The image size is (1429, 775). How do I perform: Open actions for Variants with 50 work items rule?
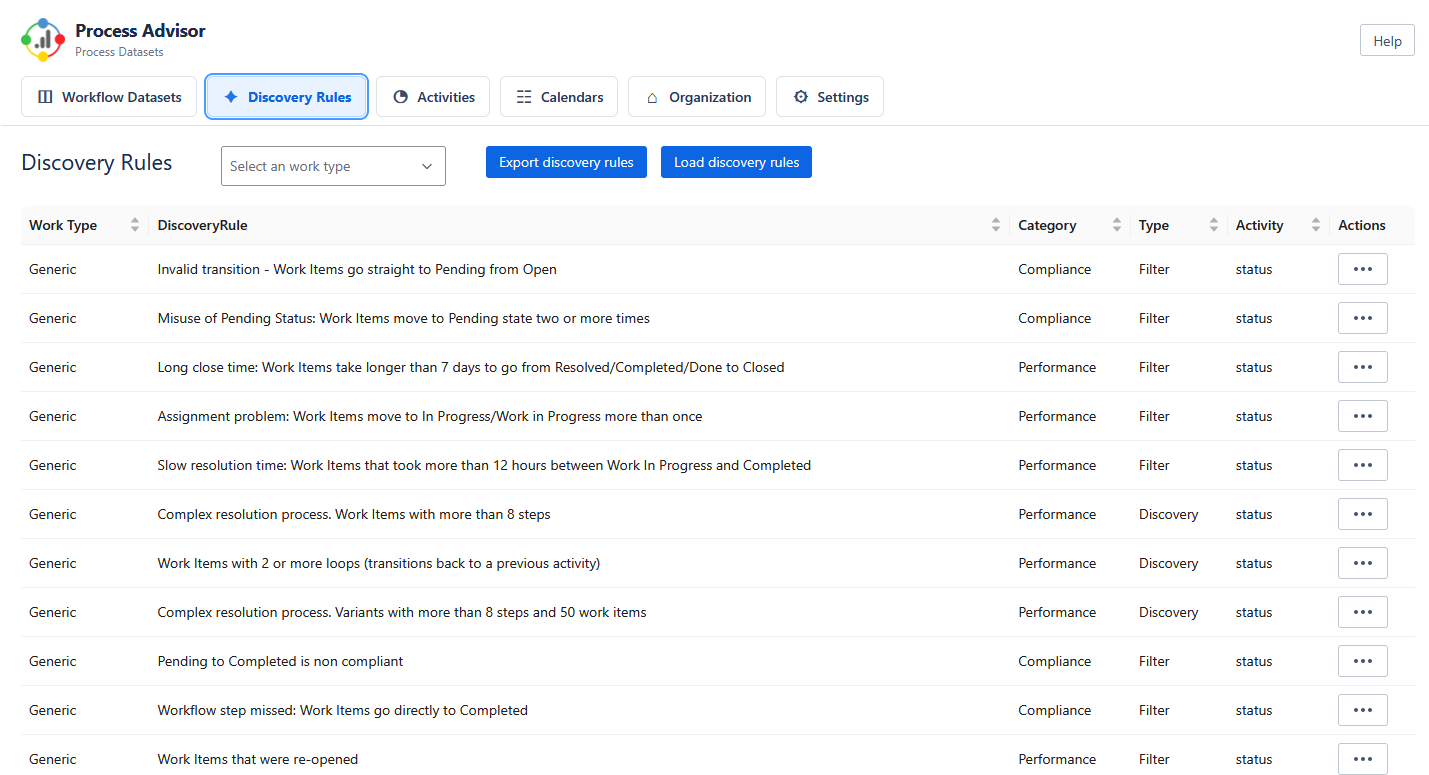(x=1362, y=612)
